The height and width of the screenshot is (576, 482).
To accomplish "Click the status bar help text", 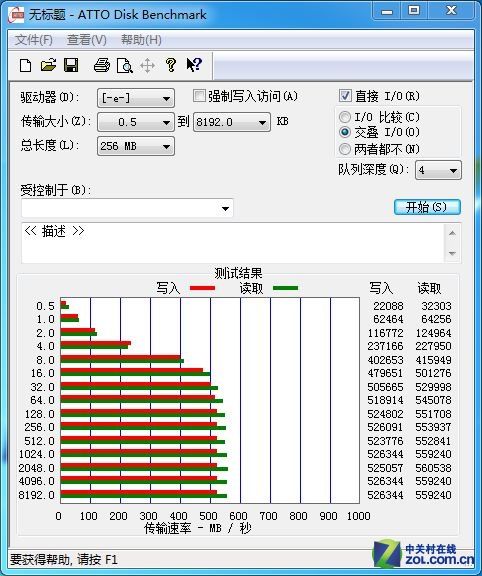I will pyautogui.click(x=64, y=559).
